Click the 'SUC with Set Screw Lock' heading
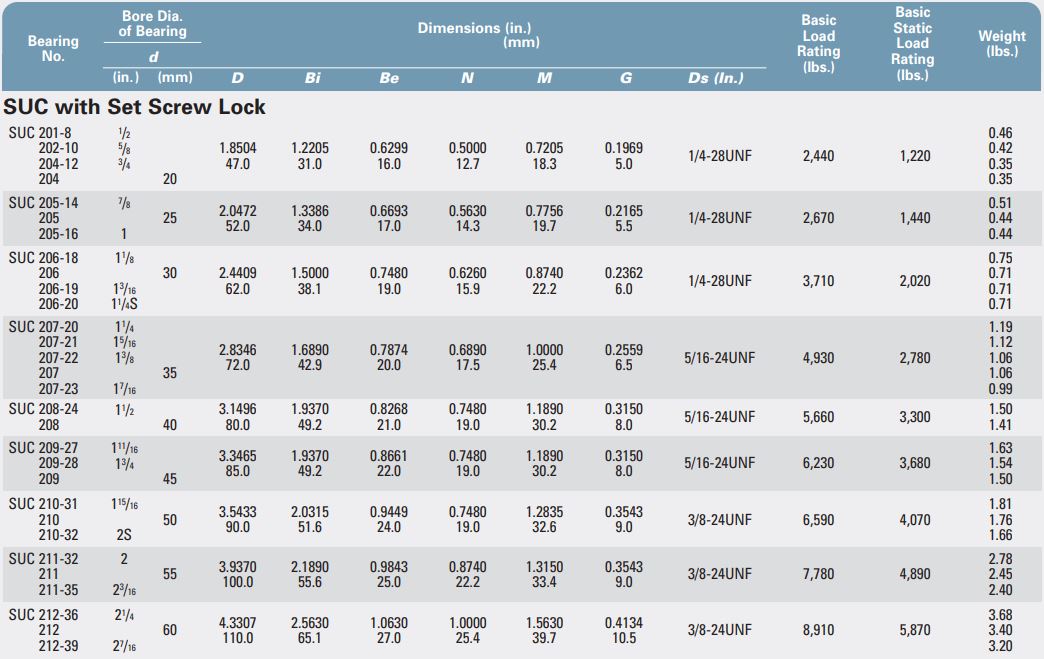Image resolution: width=1044 pixels, height=659 pixels. point(135,106)
